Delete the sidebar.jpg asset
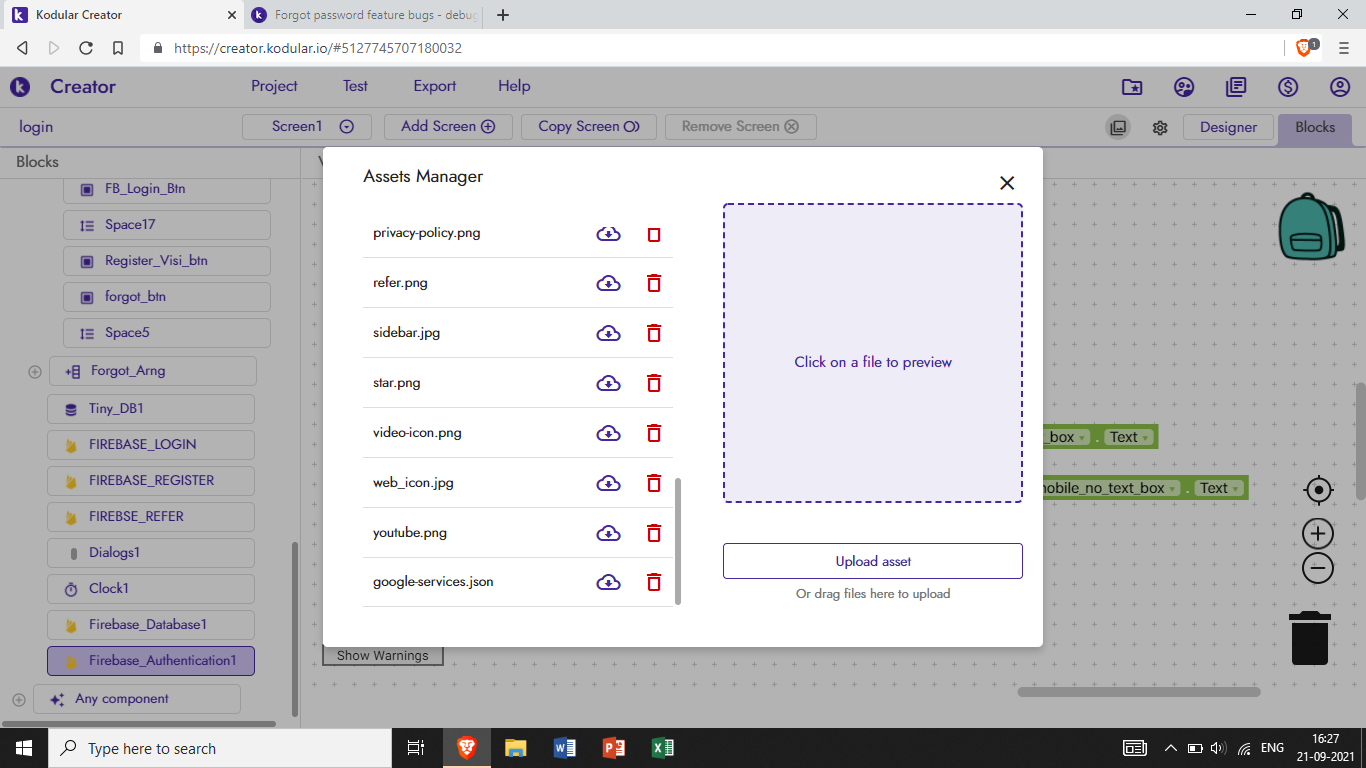Image resolution: width=1366 pixels, height=768 pixels. (654, 333)
